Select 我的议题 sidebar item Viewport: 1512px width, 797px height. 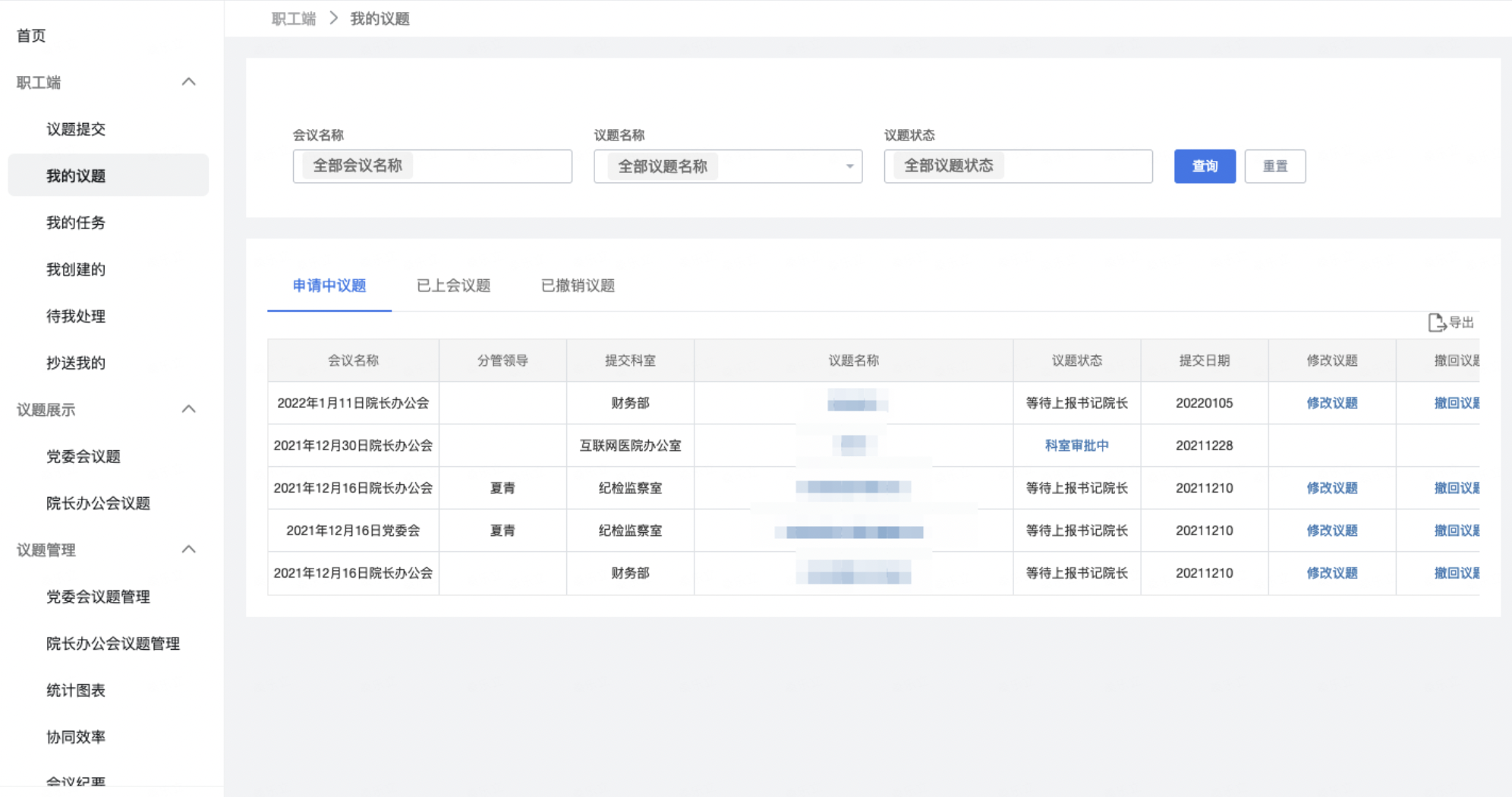[x=108, y=175]
